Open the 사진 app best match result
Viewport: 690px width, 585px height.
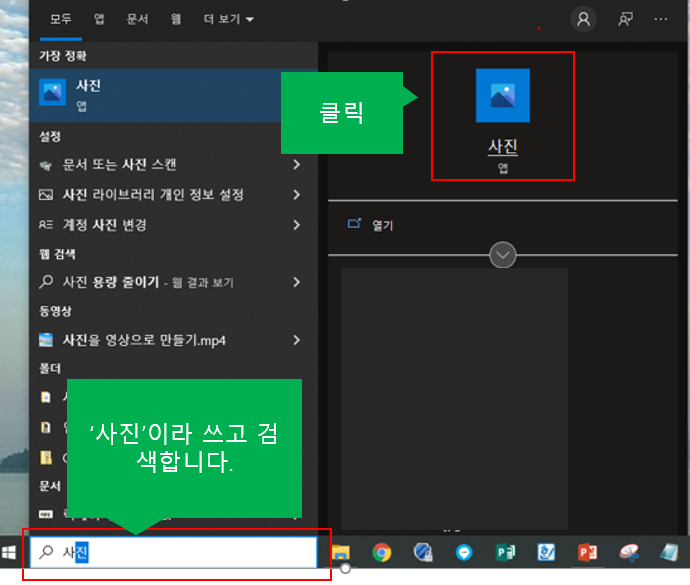(173, 95)
